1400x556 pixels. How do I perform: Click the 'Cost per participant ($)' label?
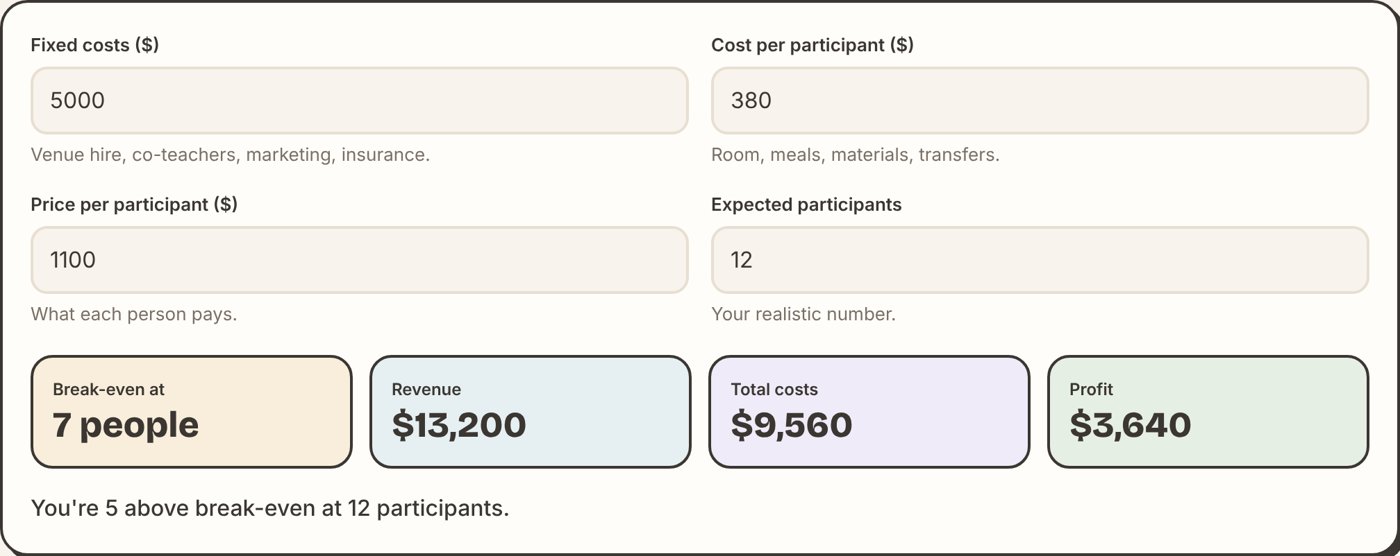(x=812, y=45)
